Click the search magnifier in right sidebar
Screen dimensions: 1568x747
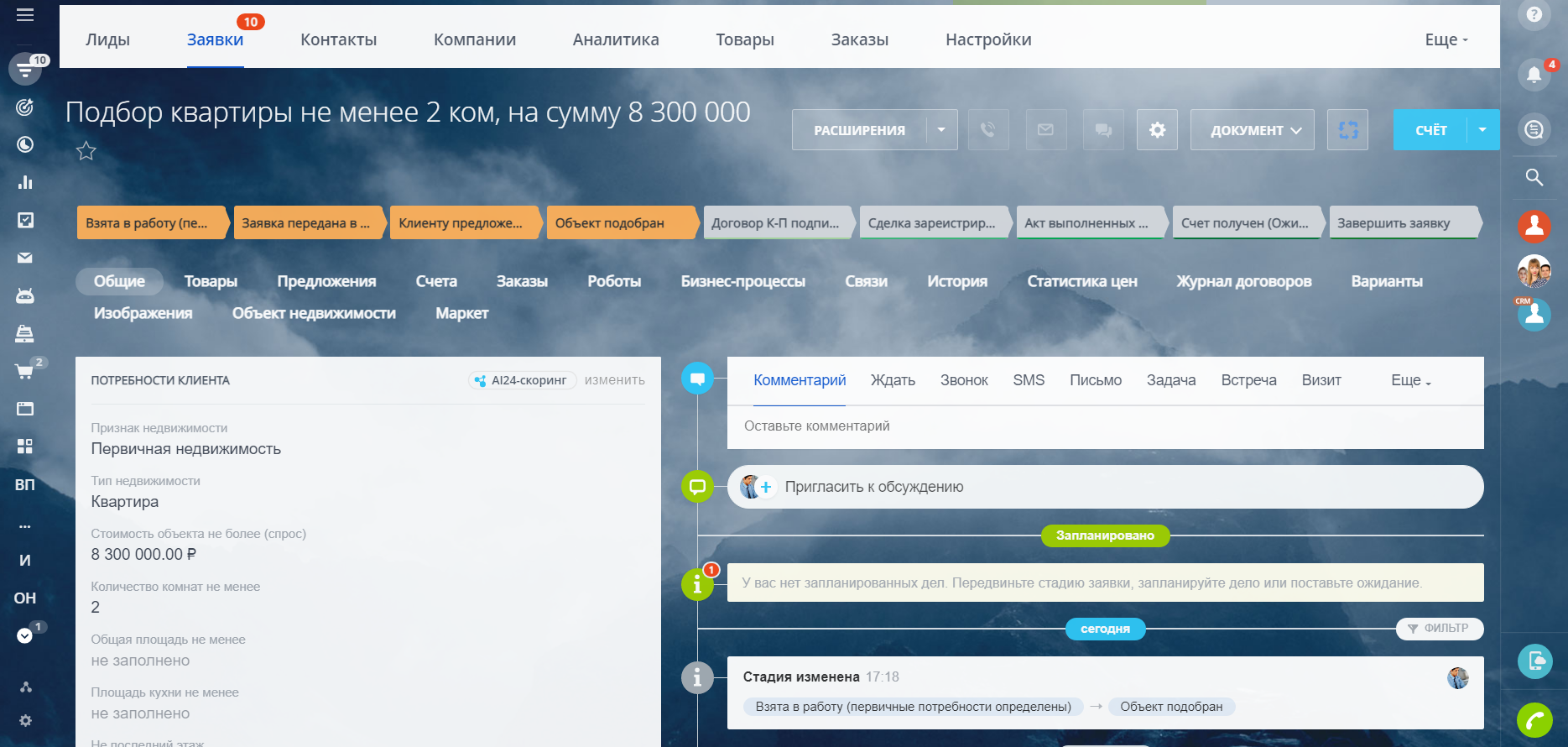tap(1534, 177)
